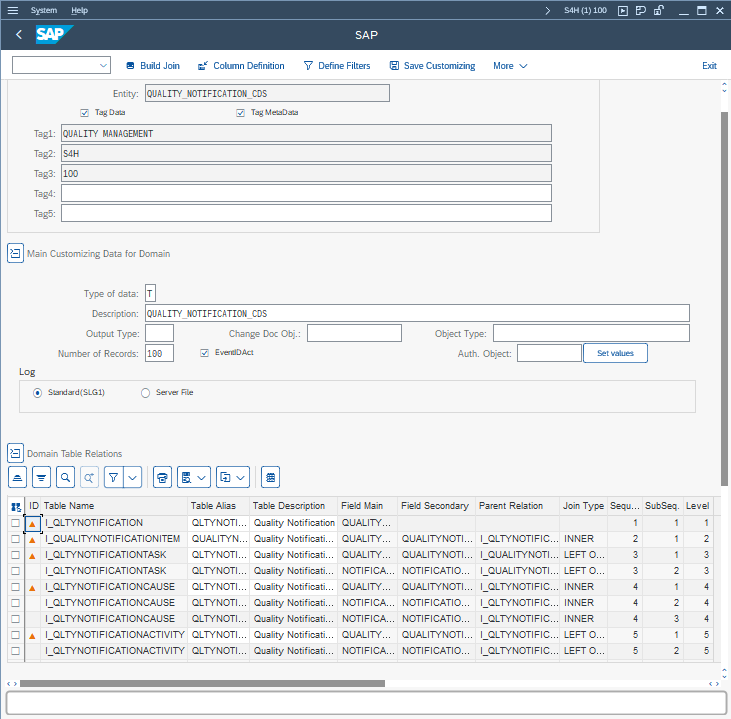Click the Build Join button
Image resolution: width=731 pixels, height=719 pixels.
click(153, 66)
